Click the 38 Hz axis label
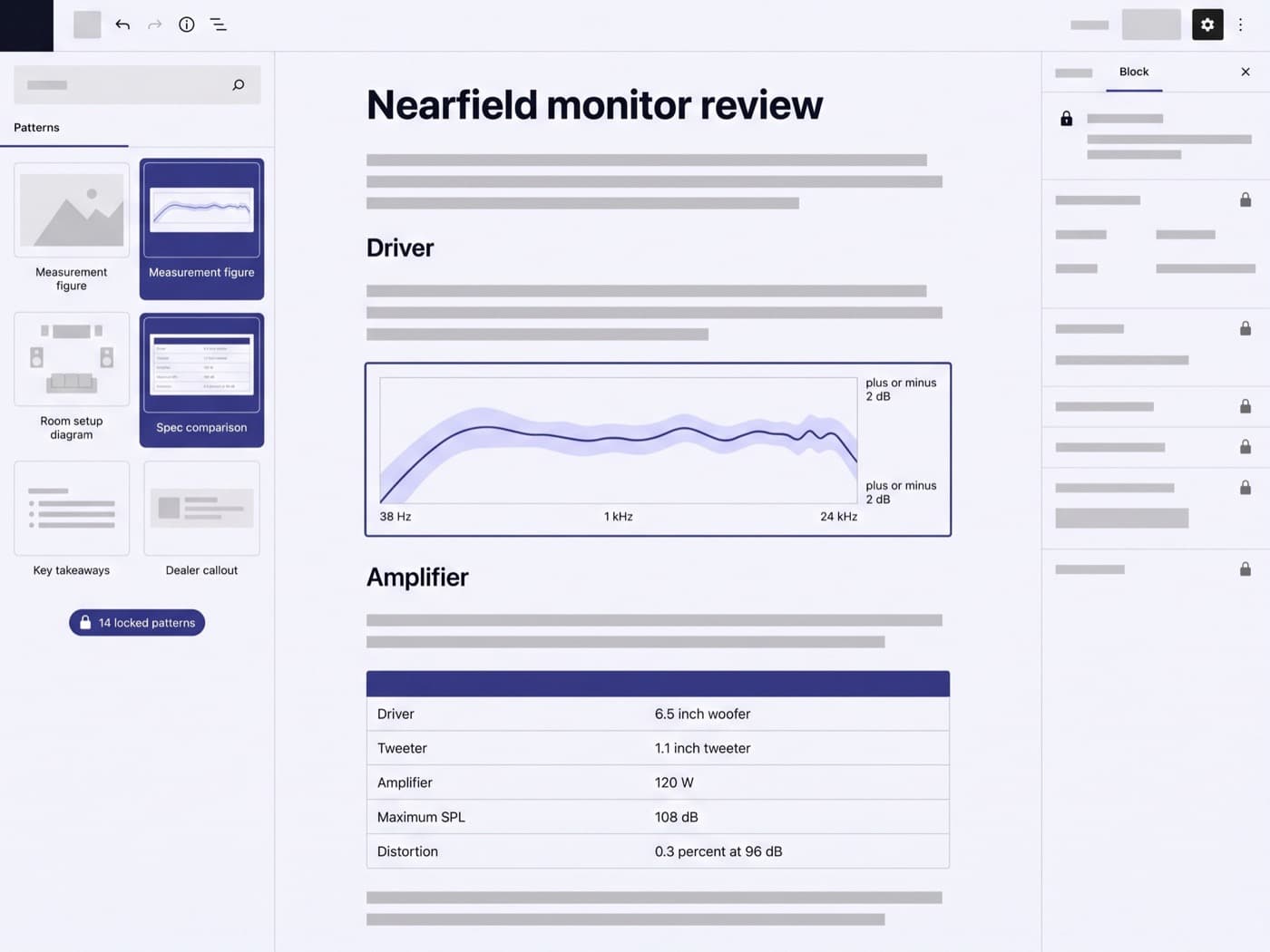1270x952 pixels. pyautogui.click(x=396, y=516)
